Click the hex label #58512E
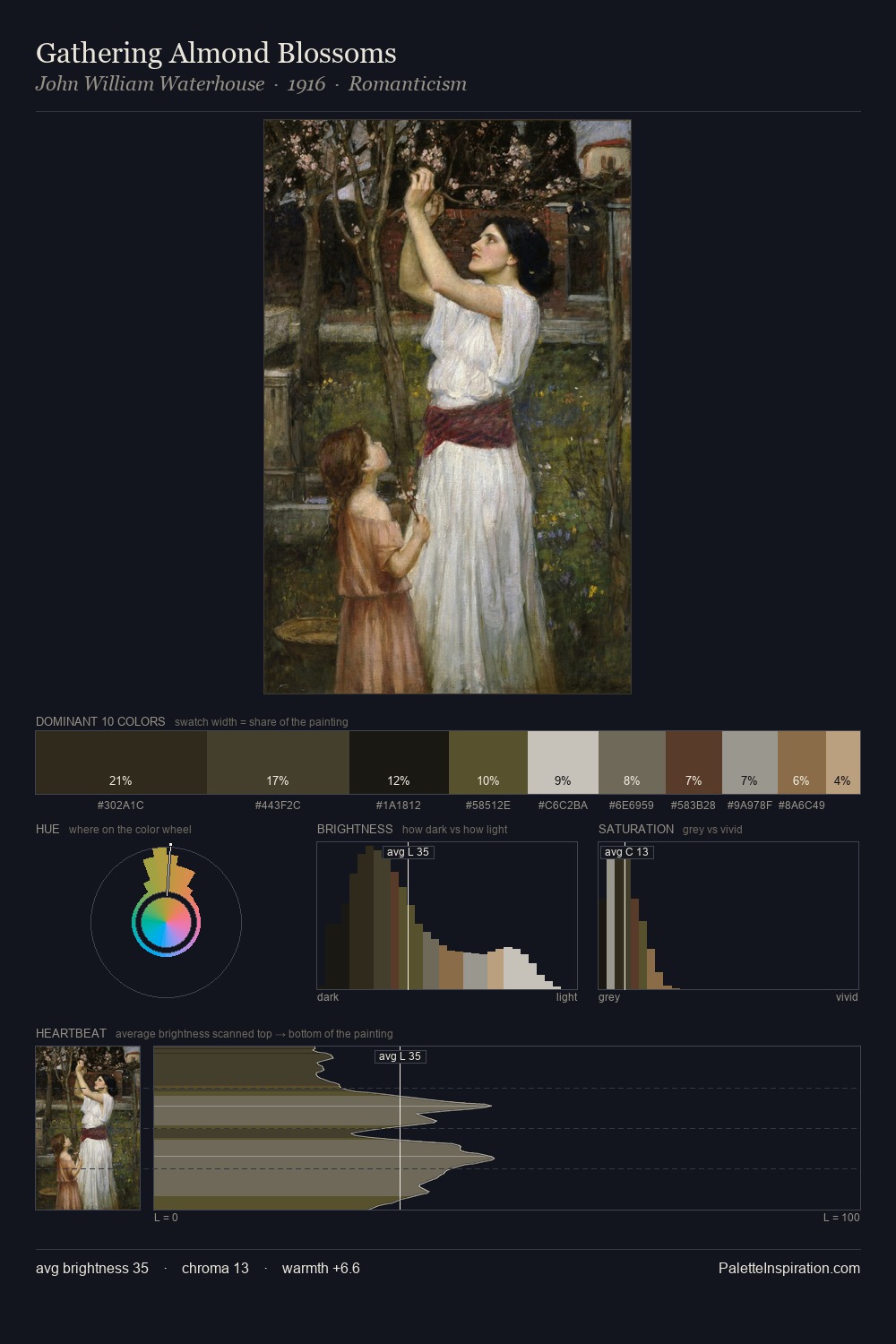Image resolution: width=896 pixels, height=1344 pixels. [x=488, y=806]
